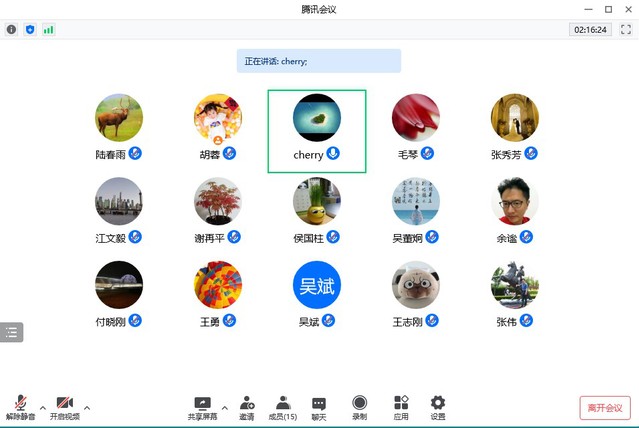639x428 pixels.
Task: Toggle the side list panel button
Action: (x=12, y=333)
